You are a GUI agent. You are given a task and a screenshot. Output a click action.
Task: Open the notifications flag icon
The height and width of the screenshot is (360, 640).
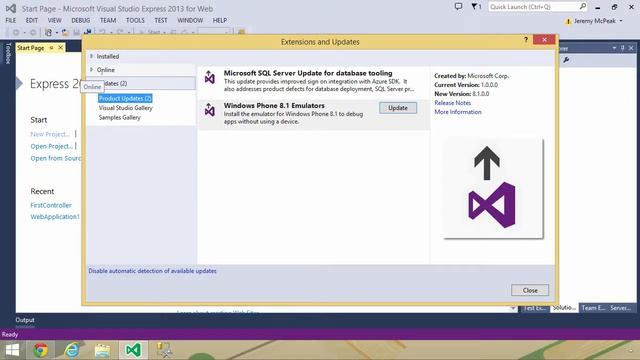click(476, 7)
